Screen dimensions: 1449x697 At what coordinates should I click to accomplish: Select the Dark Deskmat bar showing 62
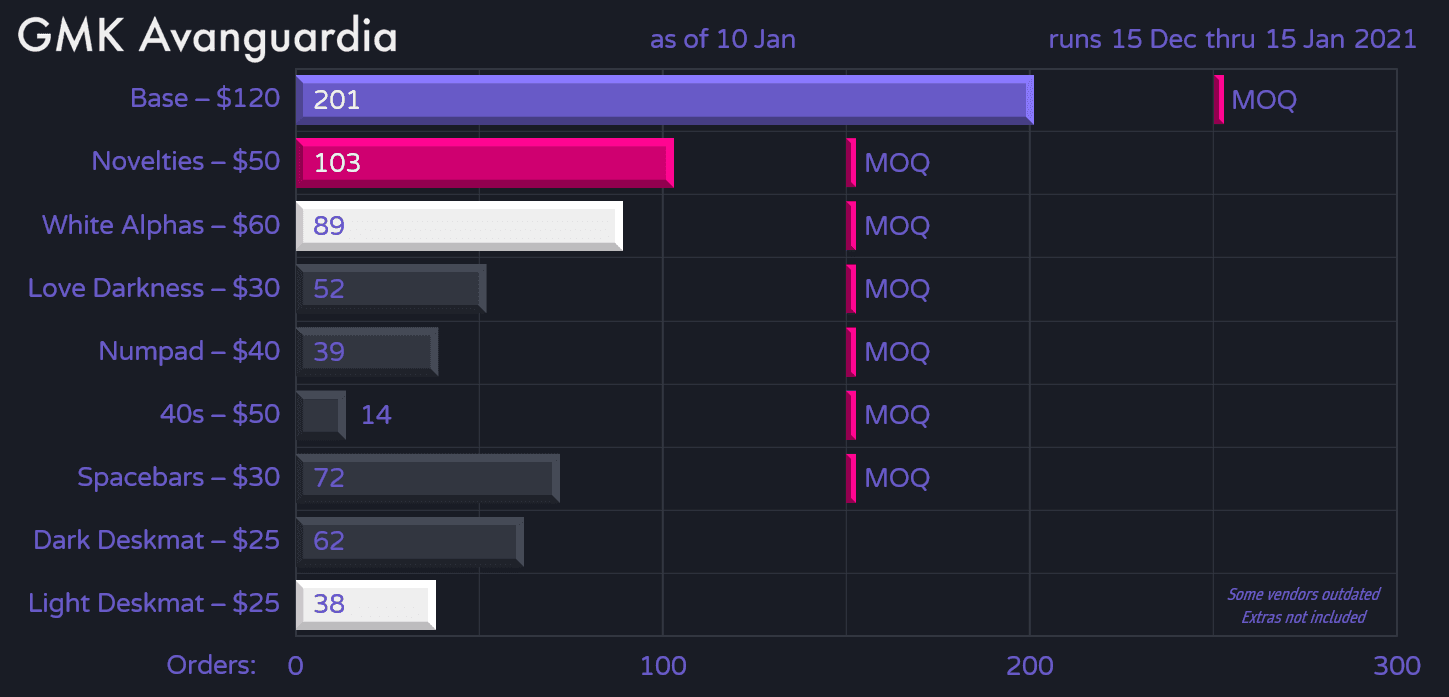[x=409, y=541]
